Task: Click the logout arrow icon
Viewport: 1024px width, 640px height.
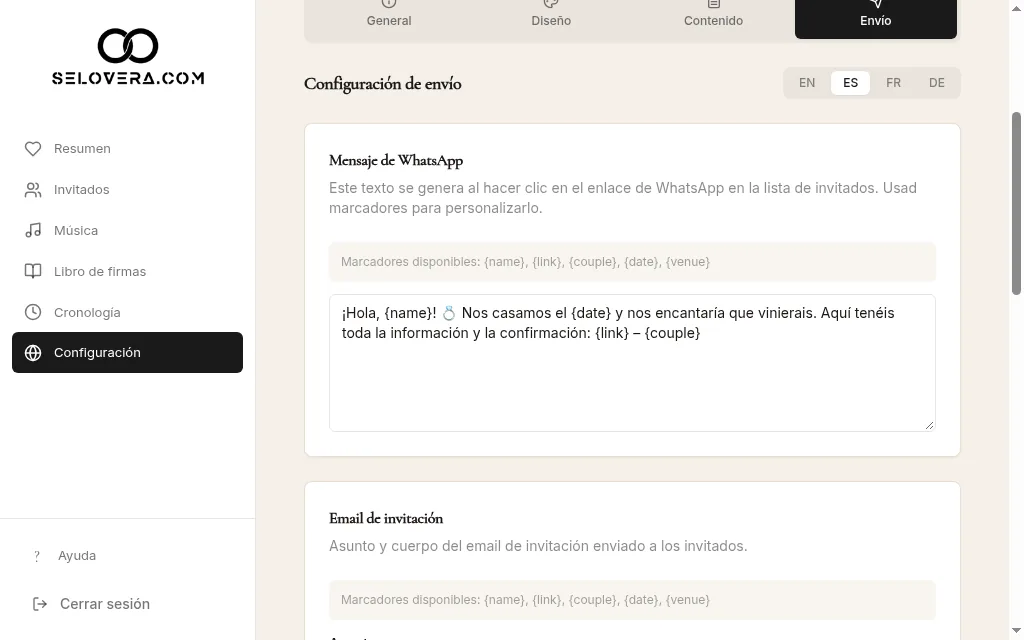Action: tap(40, 604)
